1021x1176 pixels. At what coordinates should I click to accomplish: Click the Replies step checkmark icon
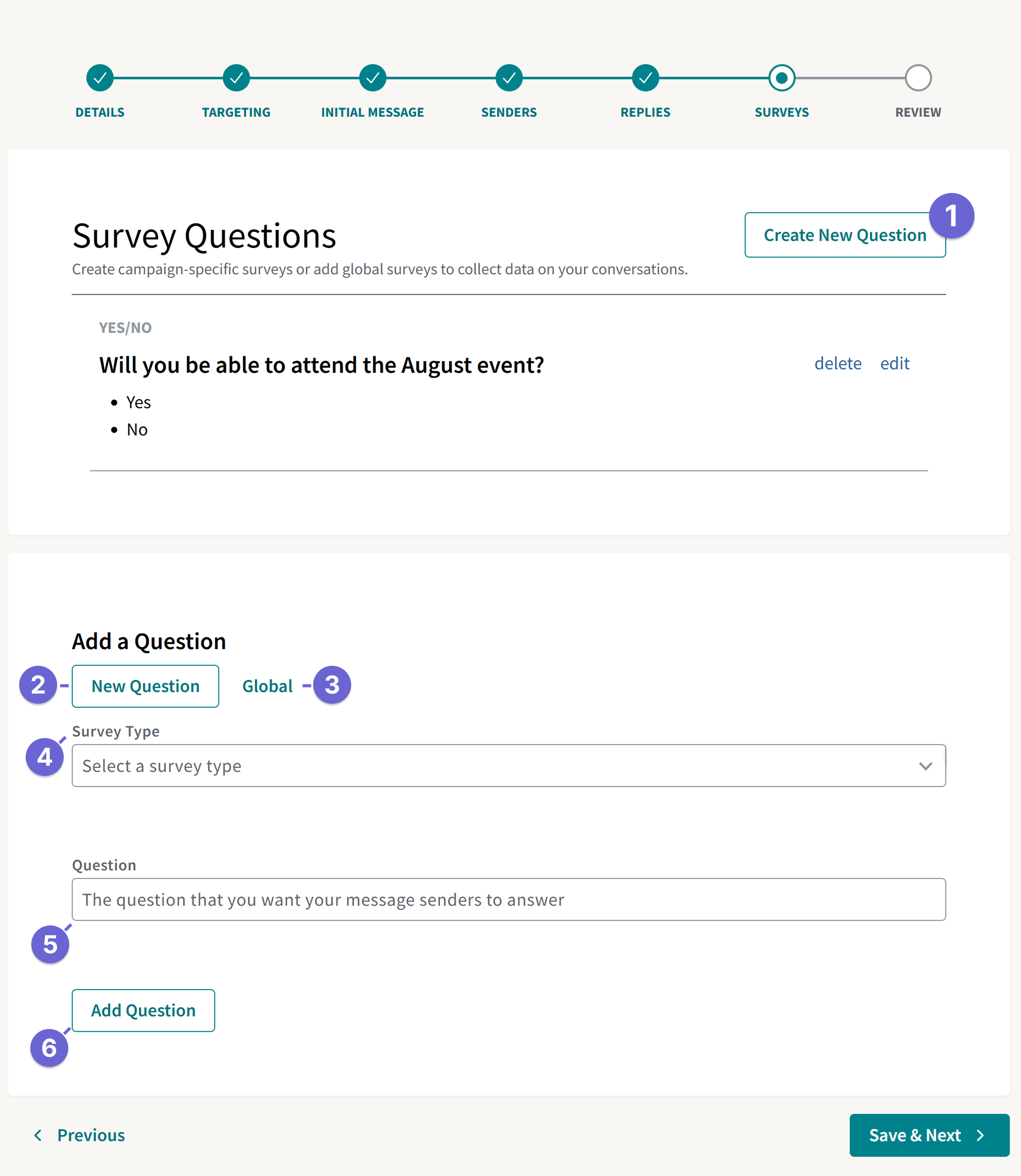pos(645,78)
